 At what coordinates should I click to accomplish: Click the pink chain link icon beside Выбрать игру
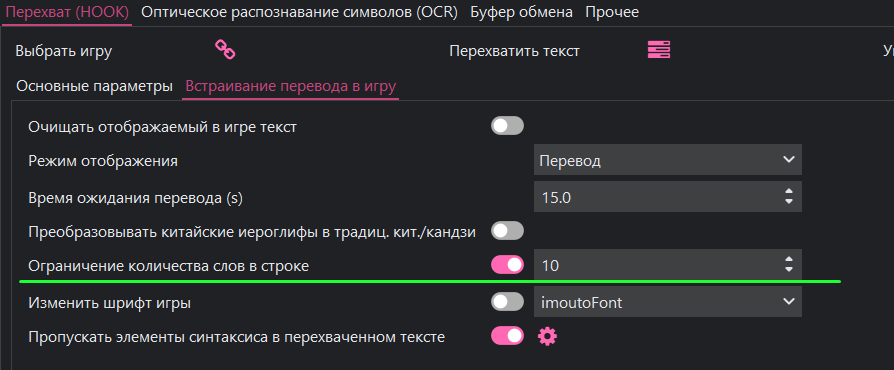pos(225,50)
